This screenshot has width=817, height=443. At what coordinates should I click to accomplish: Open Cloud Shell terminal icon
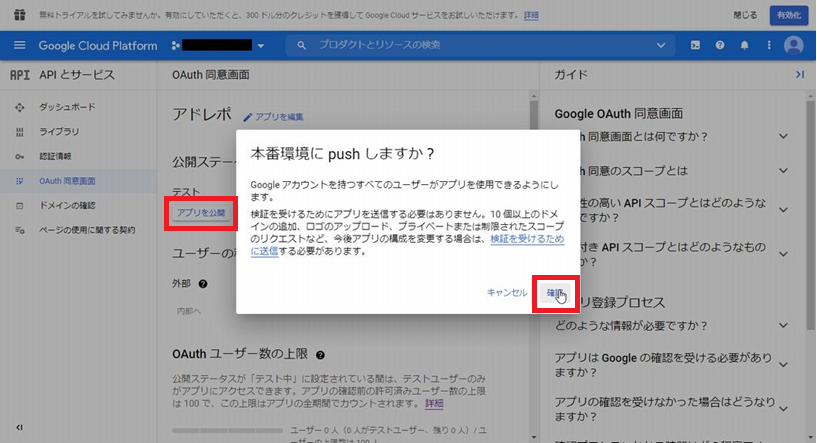(695, 45)
